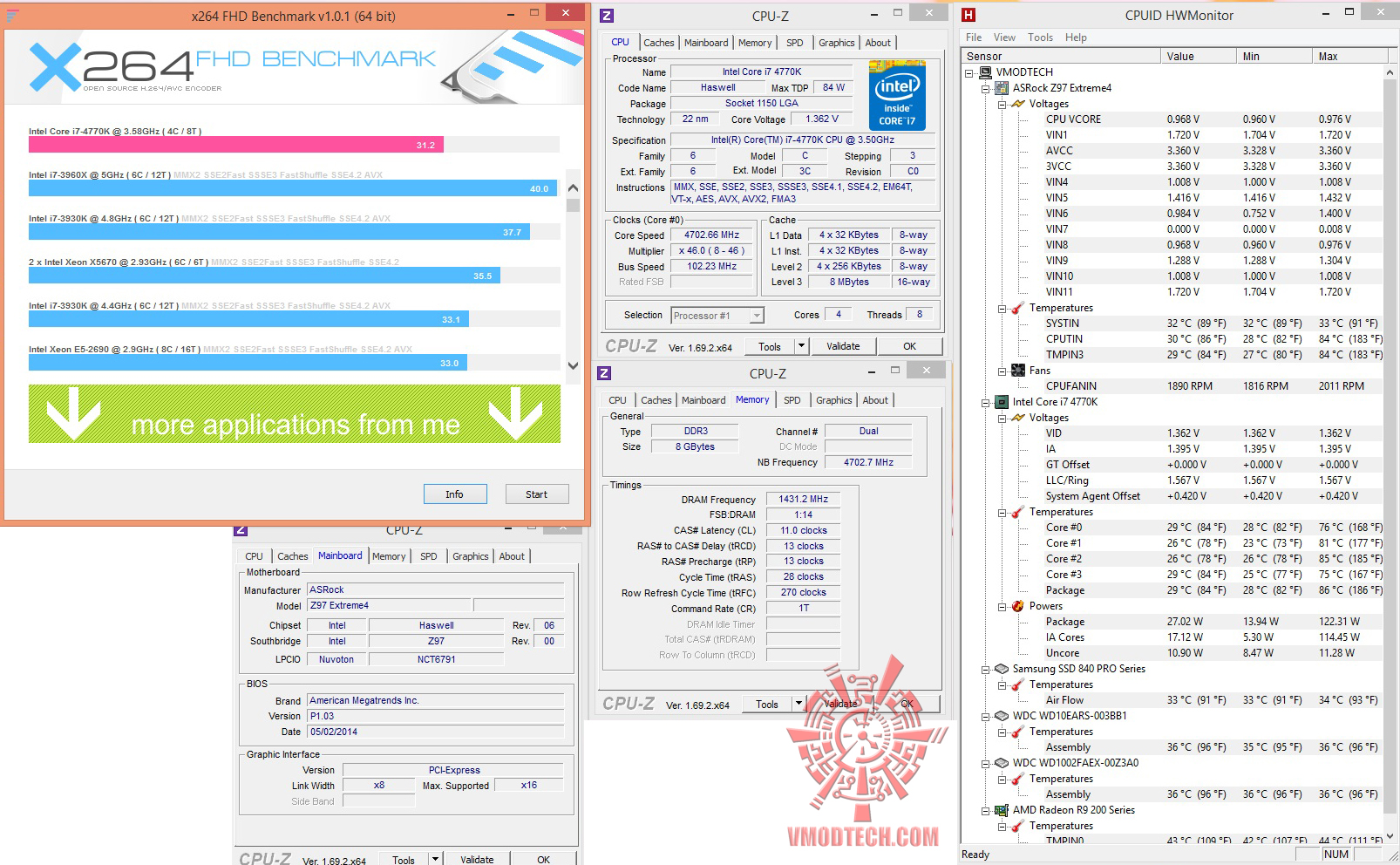Click the Z logo icon of the CPU-Z window showing the CPU tab
This screenshot has width=1400, height=865.
pos(607,16)
